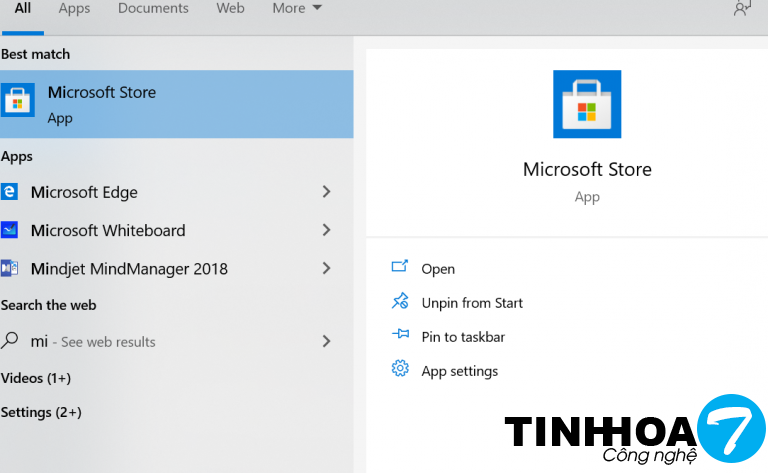Switch to the Apps search tab

[74, 9]
